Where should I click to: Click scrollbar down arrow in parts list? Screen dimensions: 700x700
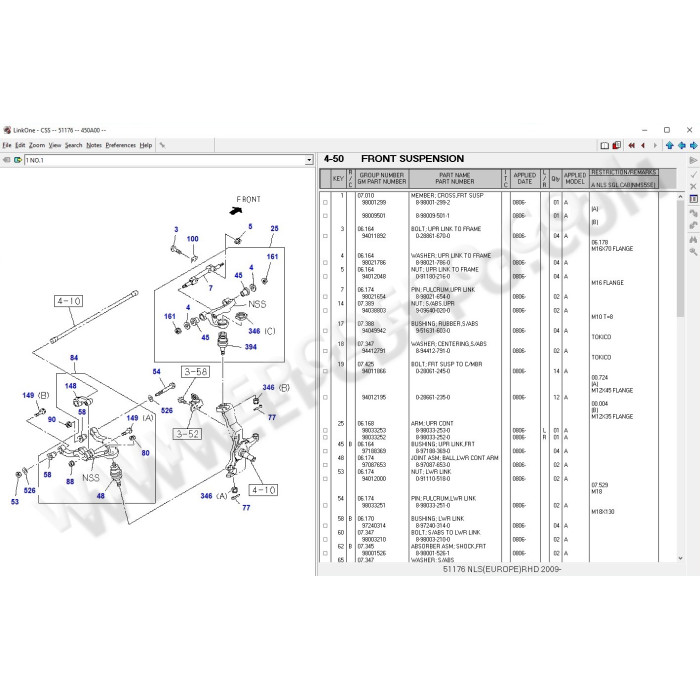[680, 558]
